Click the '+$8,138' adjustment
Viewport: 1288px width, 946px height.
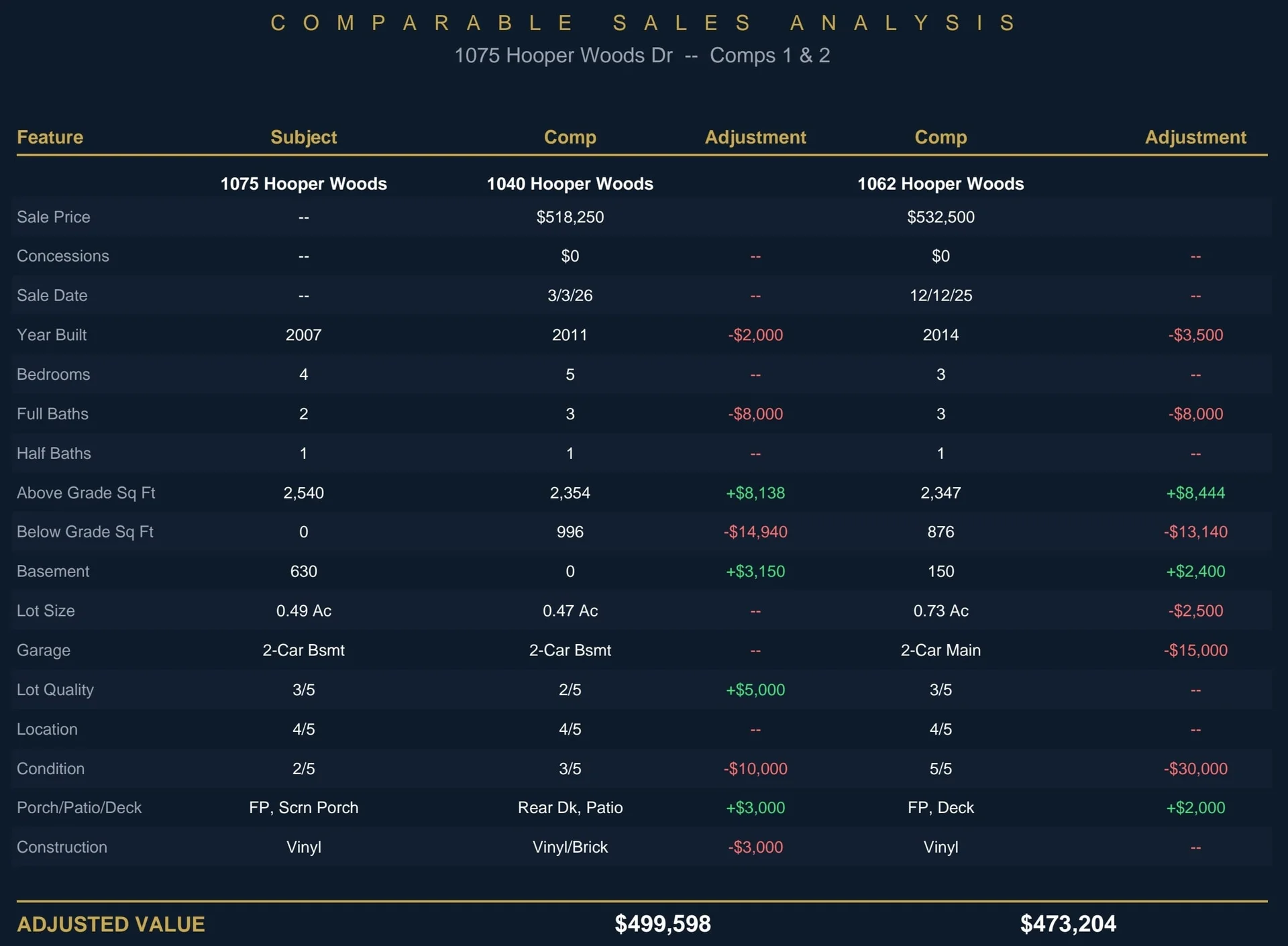coord(755,492)
